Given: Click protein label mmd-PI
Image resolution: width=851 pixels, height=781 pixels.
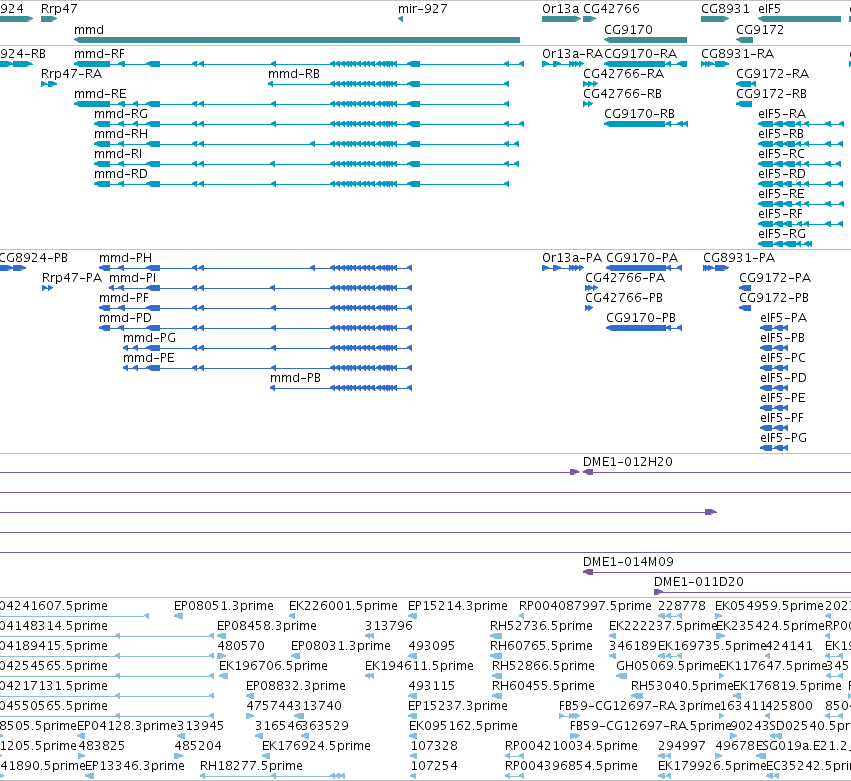Looking at the screenshot, I should (x=132, y=278).
